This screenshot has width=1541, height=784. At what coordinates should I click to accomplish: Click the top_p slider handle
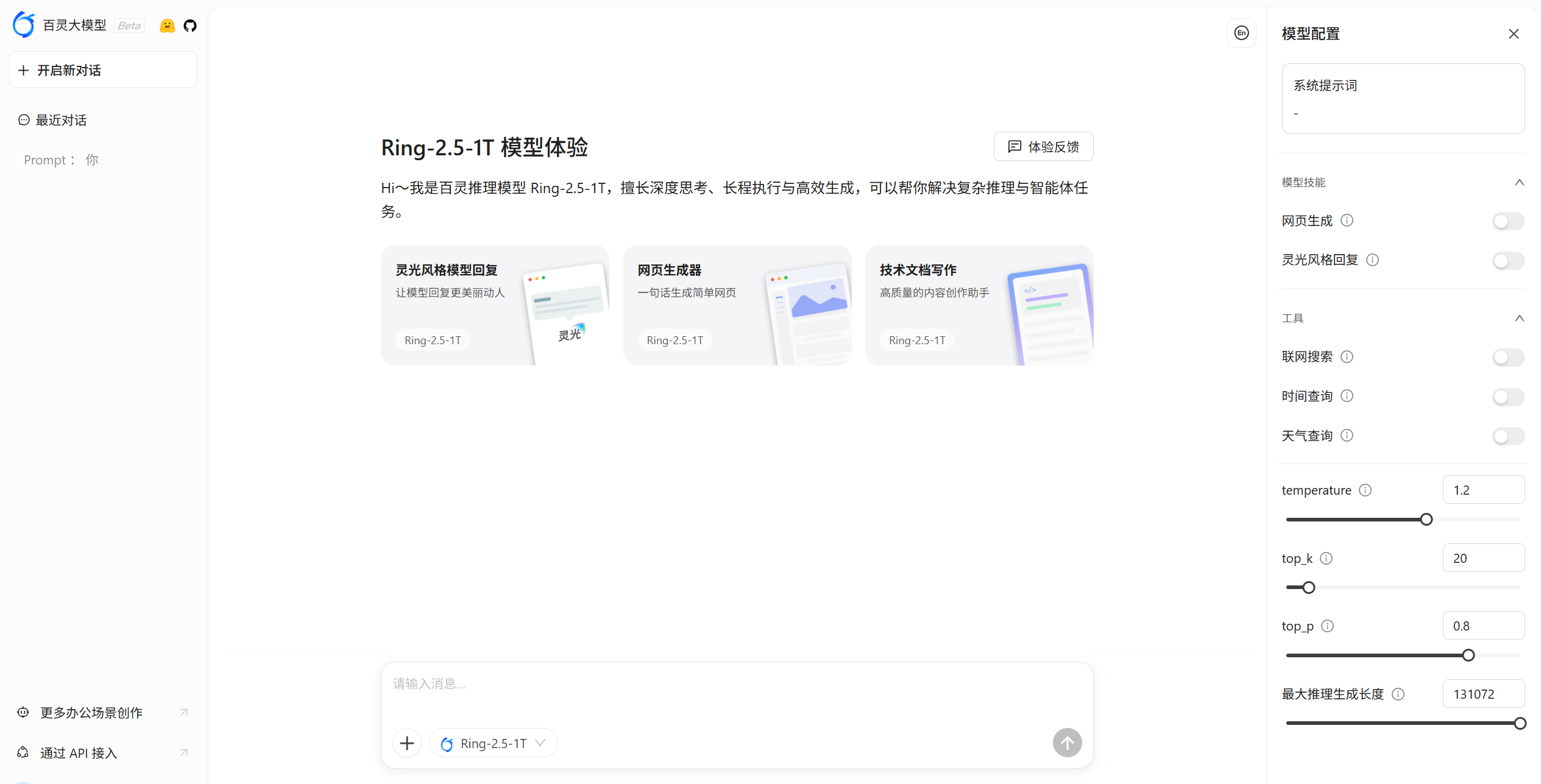click(1468, 655)
